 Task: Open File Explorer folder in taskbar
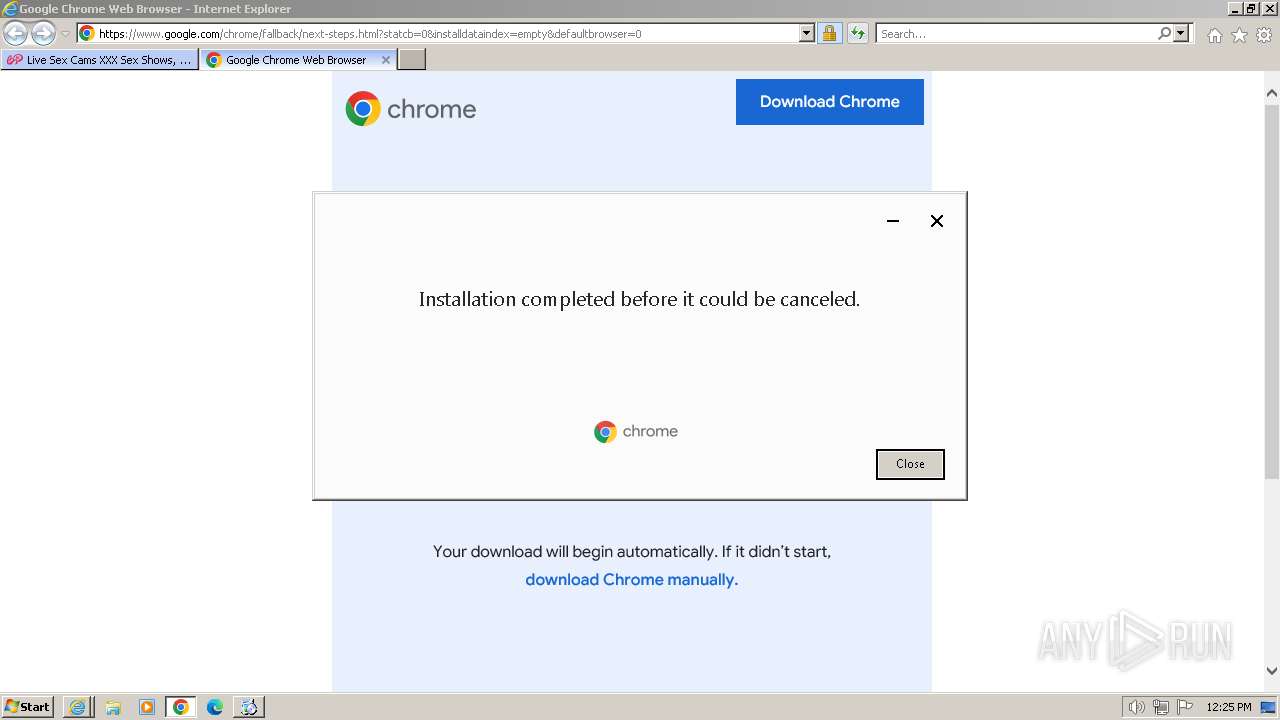[113, 707]
